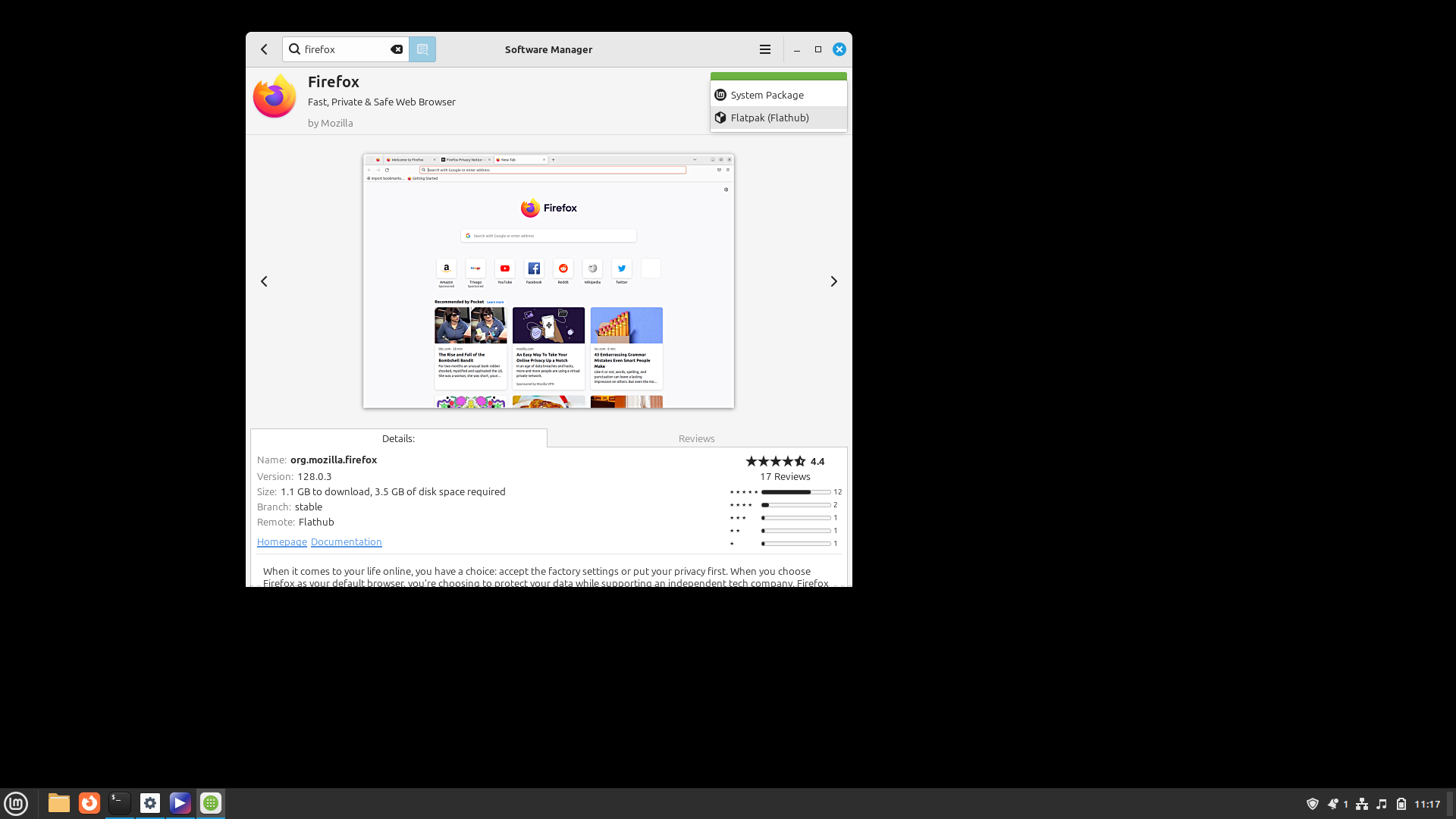Open the Documentation link

coord(346,541)
